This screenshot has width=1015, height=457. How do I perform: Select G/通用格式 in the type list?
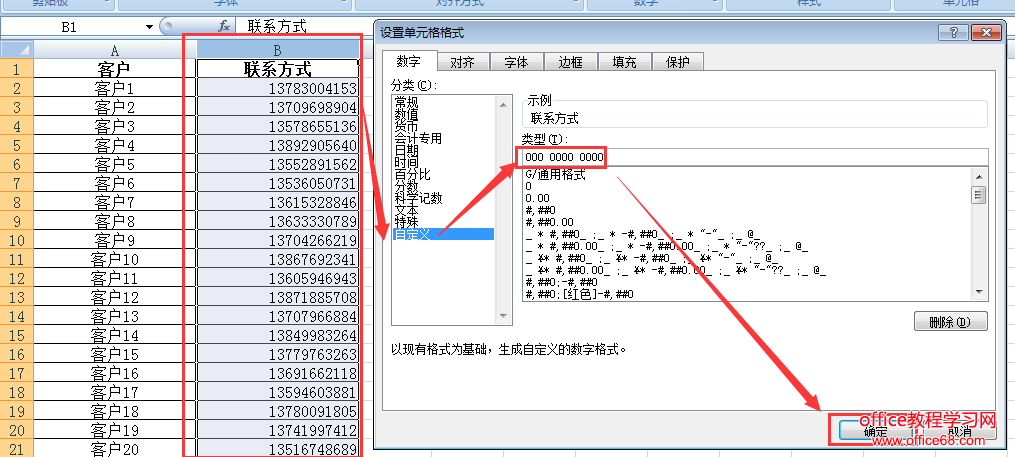555,174
